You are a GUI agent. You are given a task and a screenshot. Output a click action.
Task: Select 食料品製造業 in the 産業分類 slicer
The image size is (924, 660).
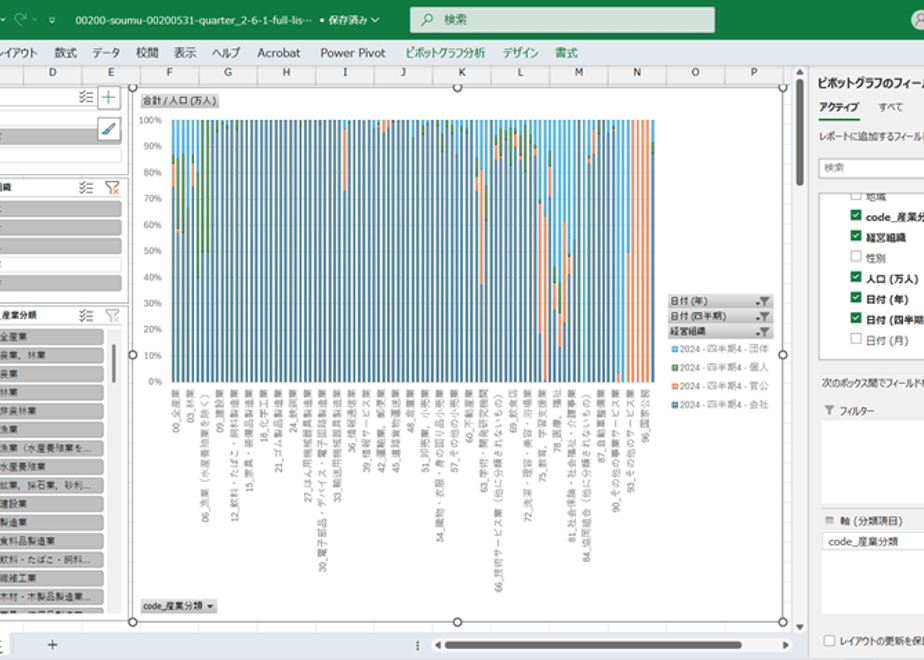51,540
